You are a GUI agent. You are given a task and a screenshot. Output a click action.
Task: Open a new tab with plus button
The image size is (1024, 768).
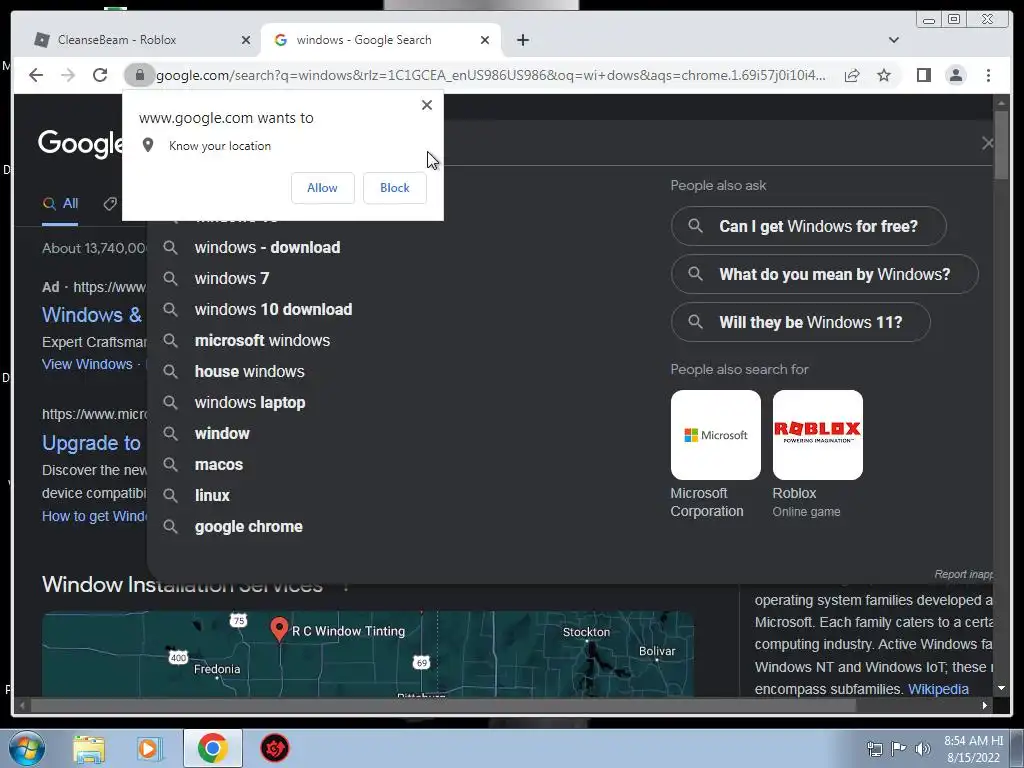(x=522, y=40)
